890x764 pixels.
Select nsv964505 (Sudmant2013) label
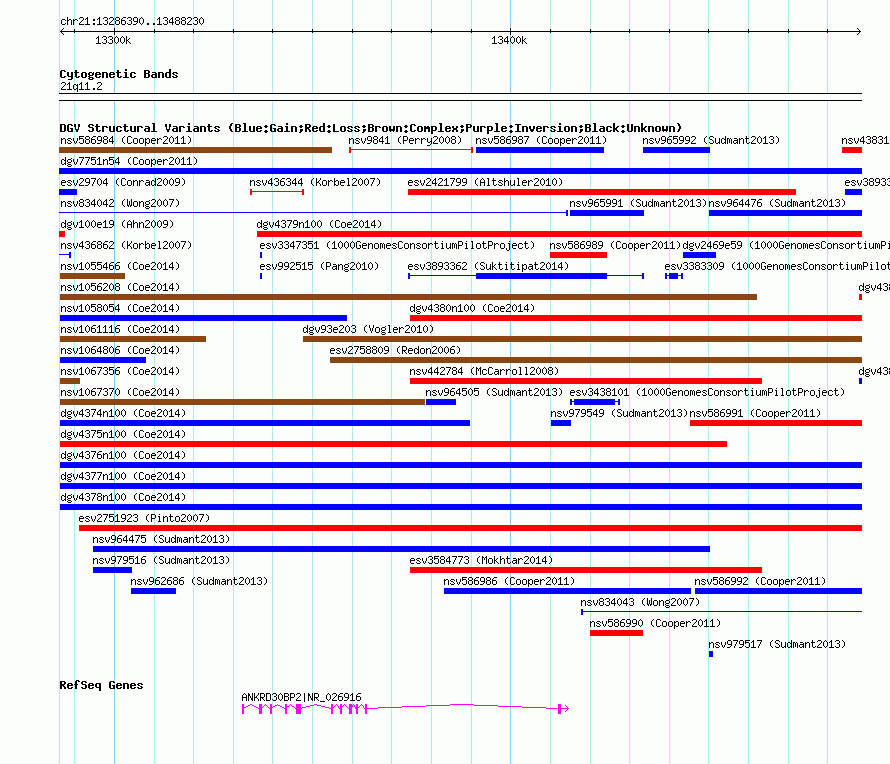494,392
